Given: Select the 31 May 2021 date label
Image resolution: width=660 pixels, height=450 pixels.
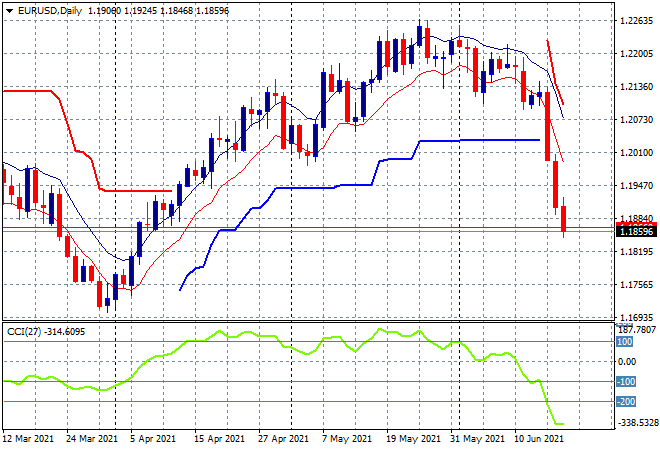Looking at the screenshot, I should pos(477,439).
